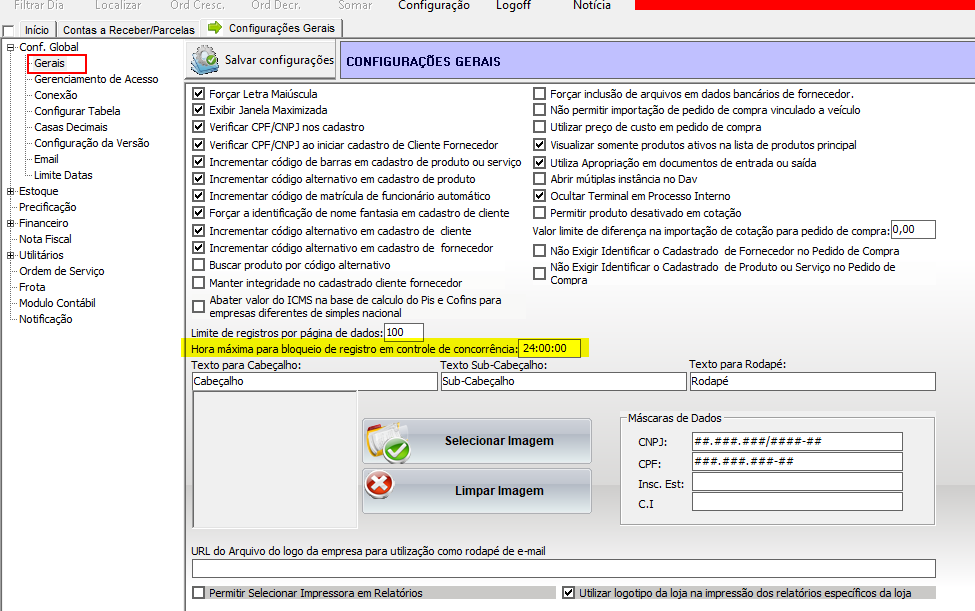The height and width of the screenshot is (611, 975).
Task: Toggle Forçar Letra Maiúscula checkbox
Action: coord(198,94)
